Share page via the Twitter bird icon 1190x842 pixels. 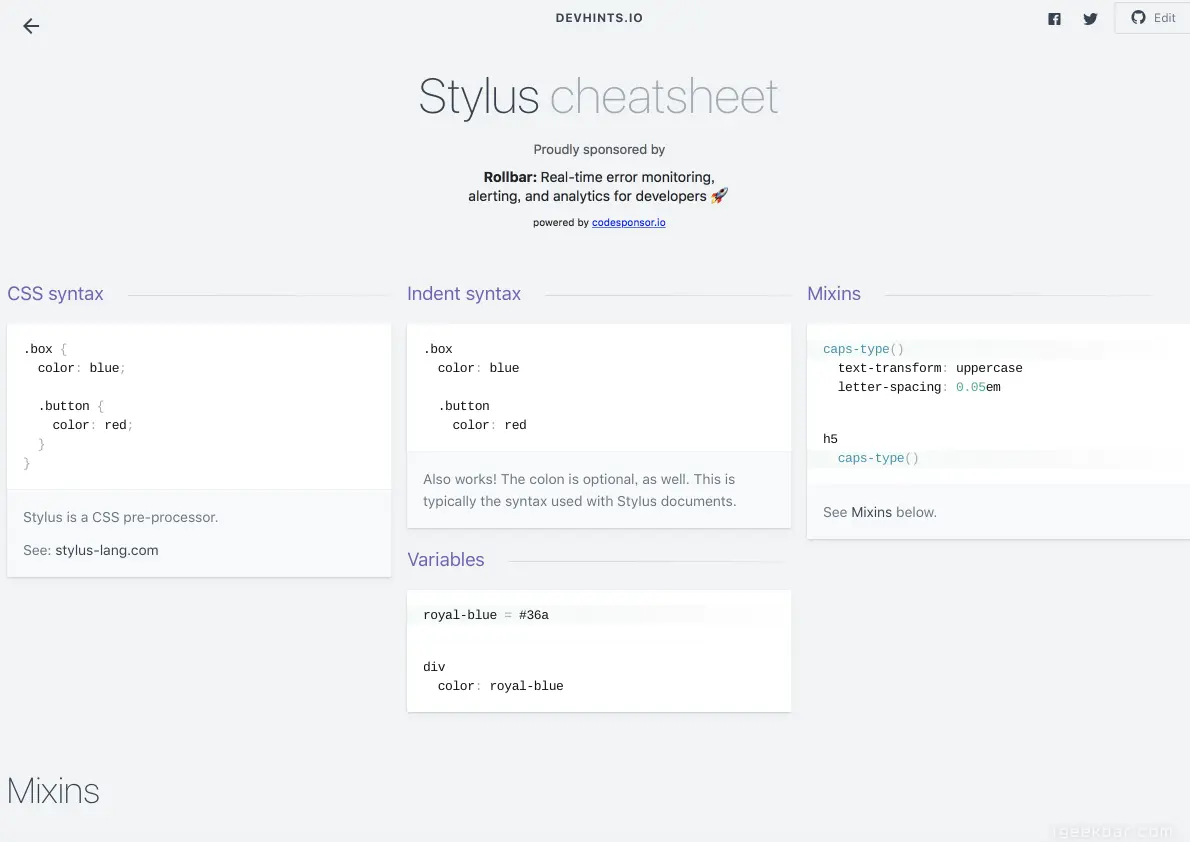click(1091, 19)
